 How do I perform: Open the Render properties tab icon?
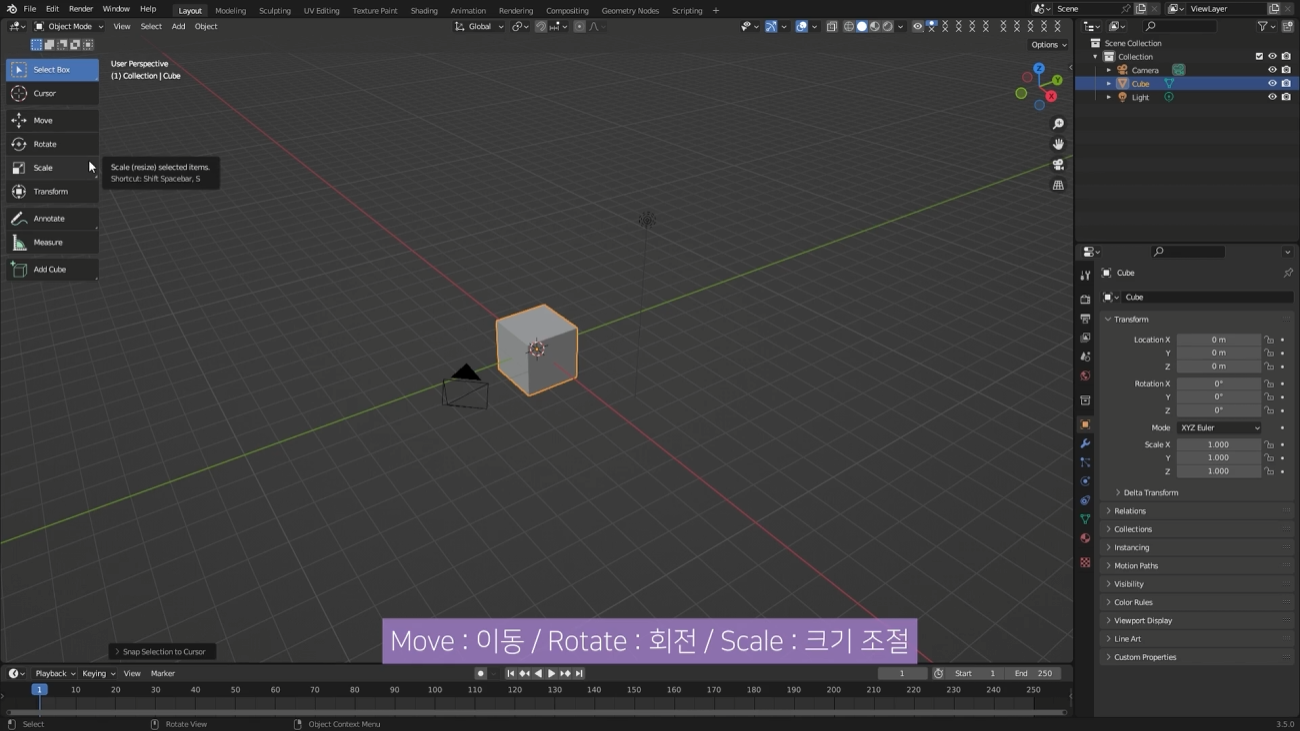[1085, 299]
